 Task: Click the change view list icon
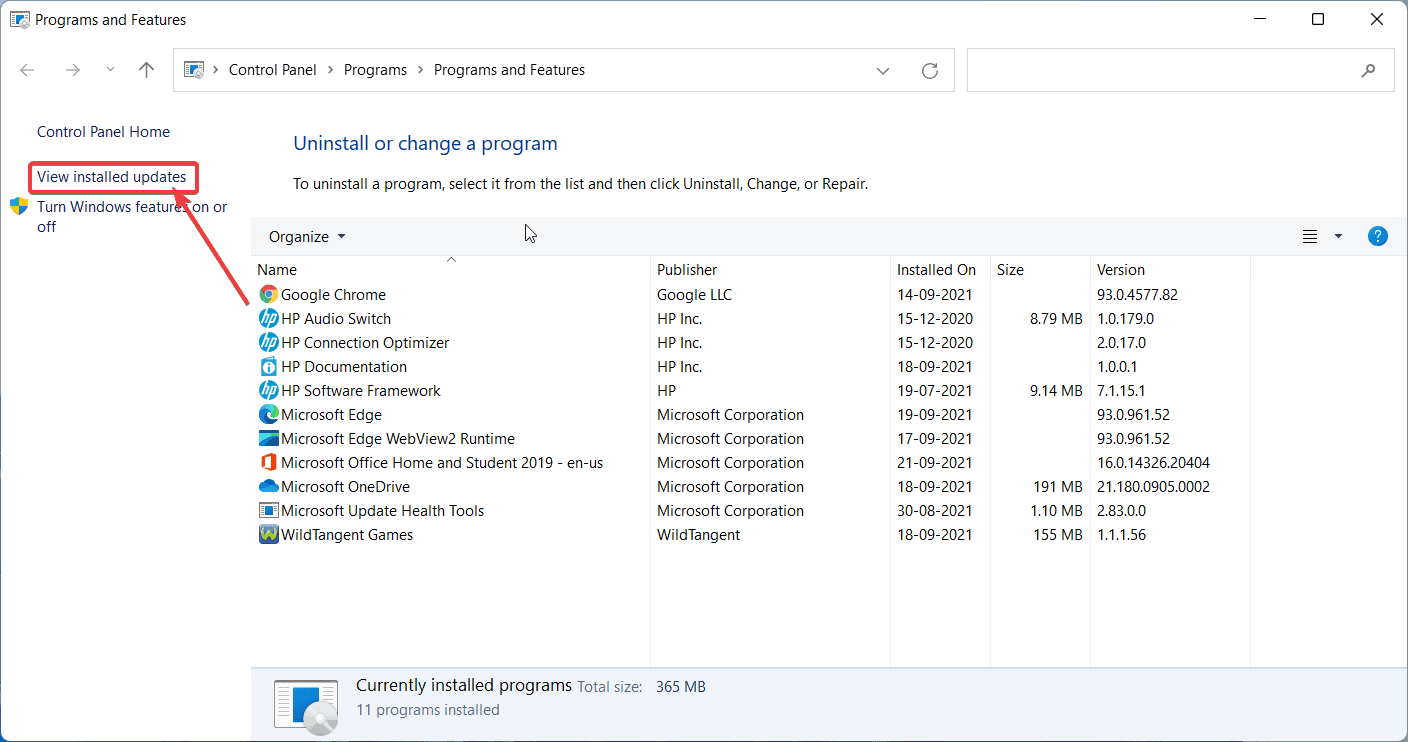coord(1310,236)
